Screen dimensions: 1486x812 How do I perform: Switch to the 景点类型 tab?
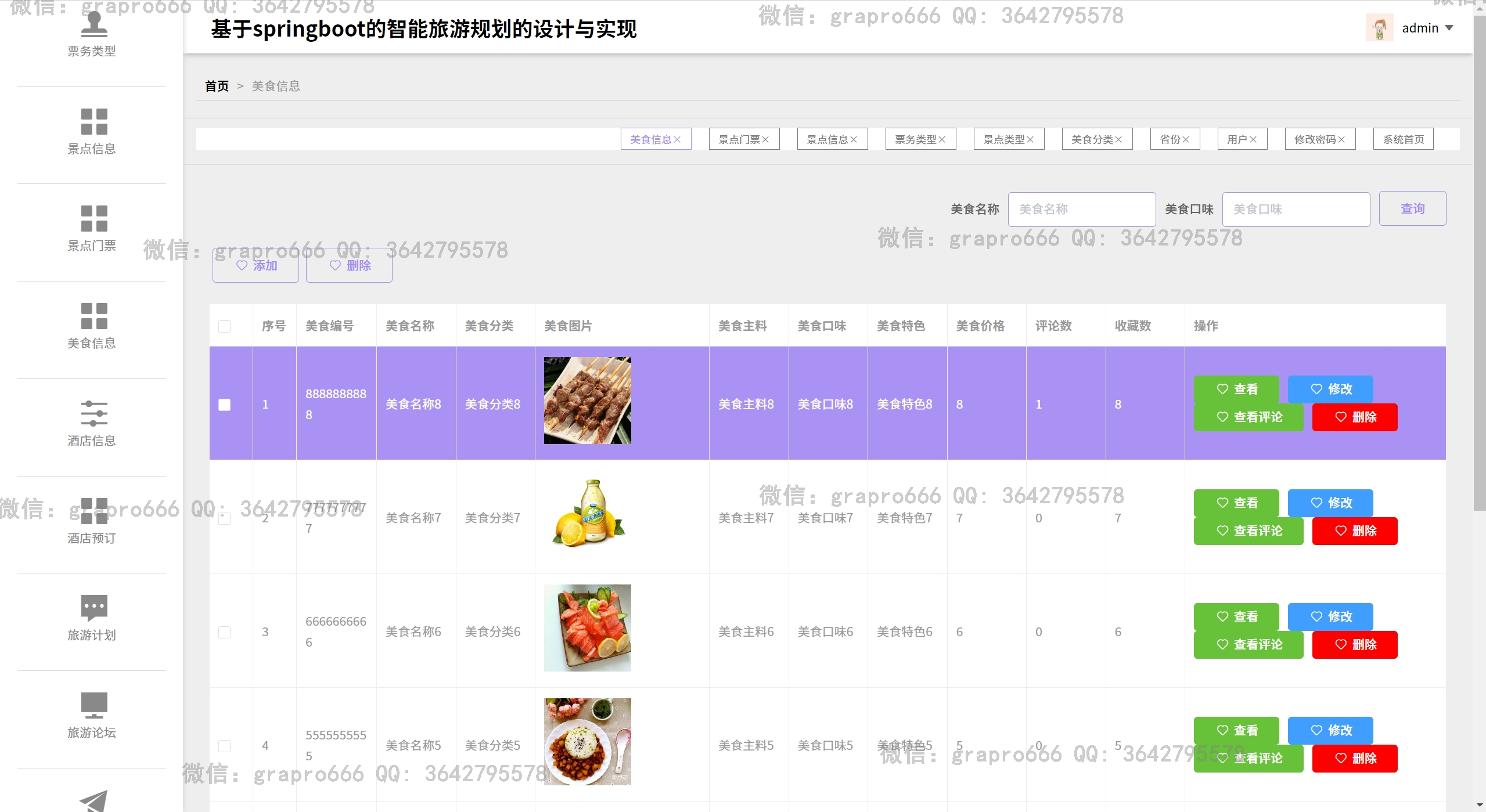coord(1003,140)
